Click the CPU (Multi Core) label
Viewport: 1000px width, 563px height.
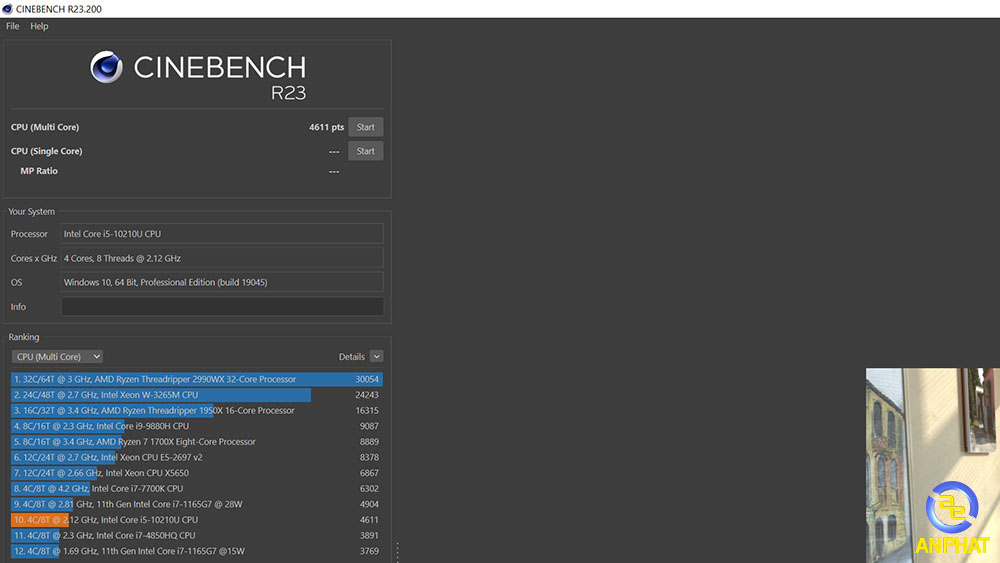coord(45,127)
